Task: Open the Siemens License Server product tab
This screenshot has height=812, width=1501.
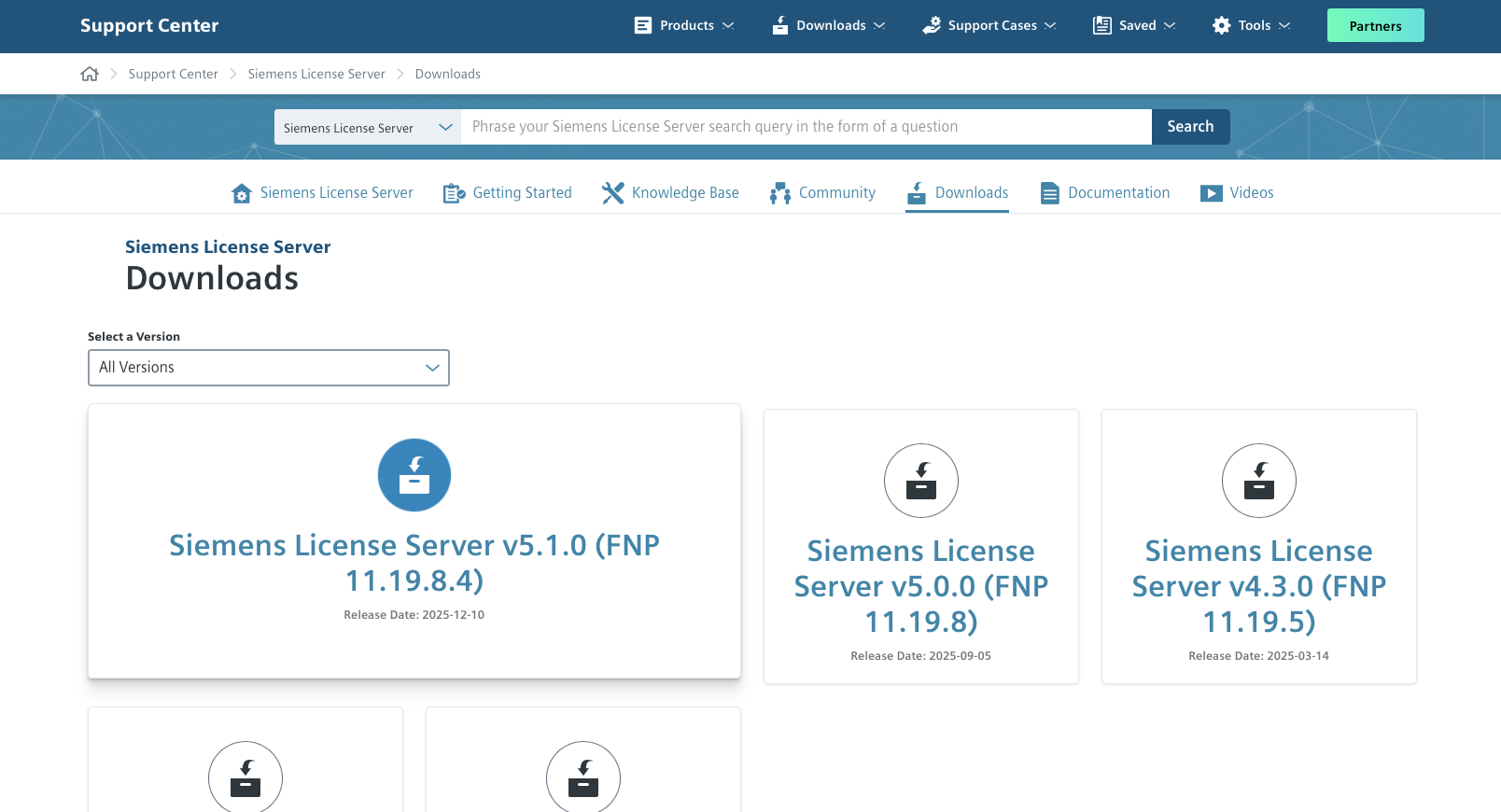Action: (x=322, y=193)
